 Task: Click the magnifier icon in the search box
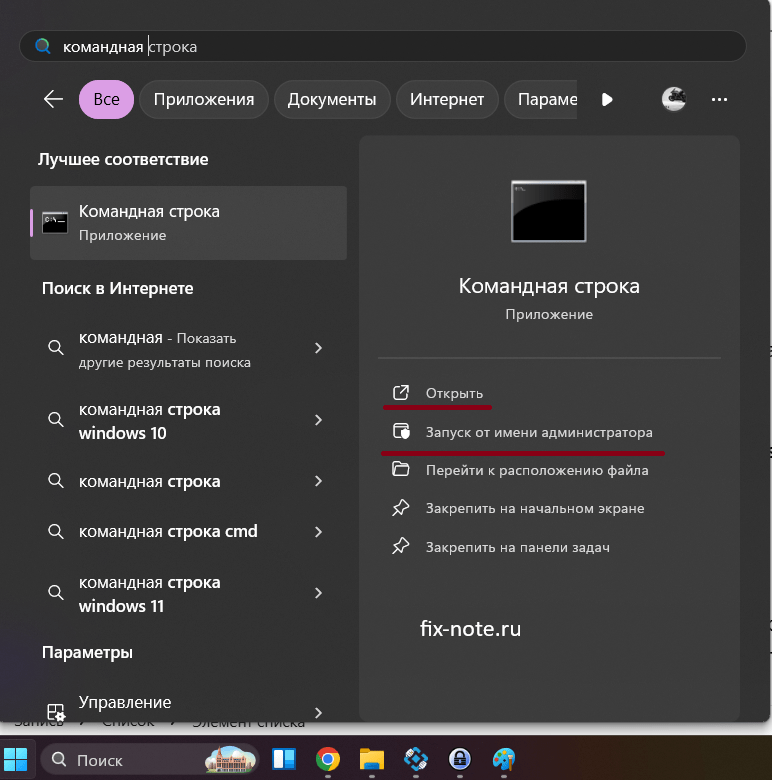43,46
